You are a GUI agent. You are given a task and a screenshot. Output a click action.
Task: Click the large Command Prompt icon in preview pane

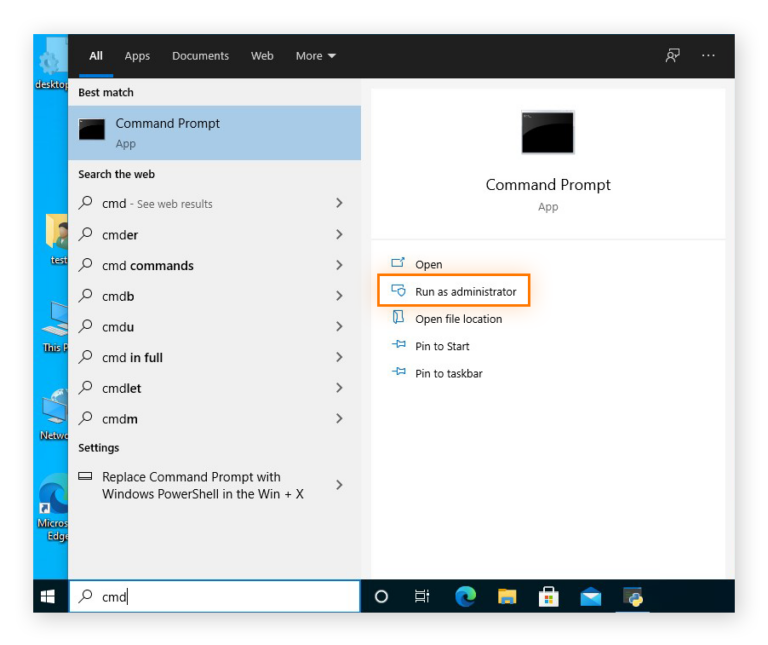click(548, 132)
